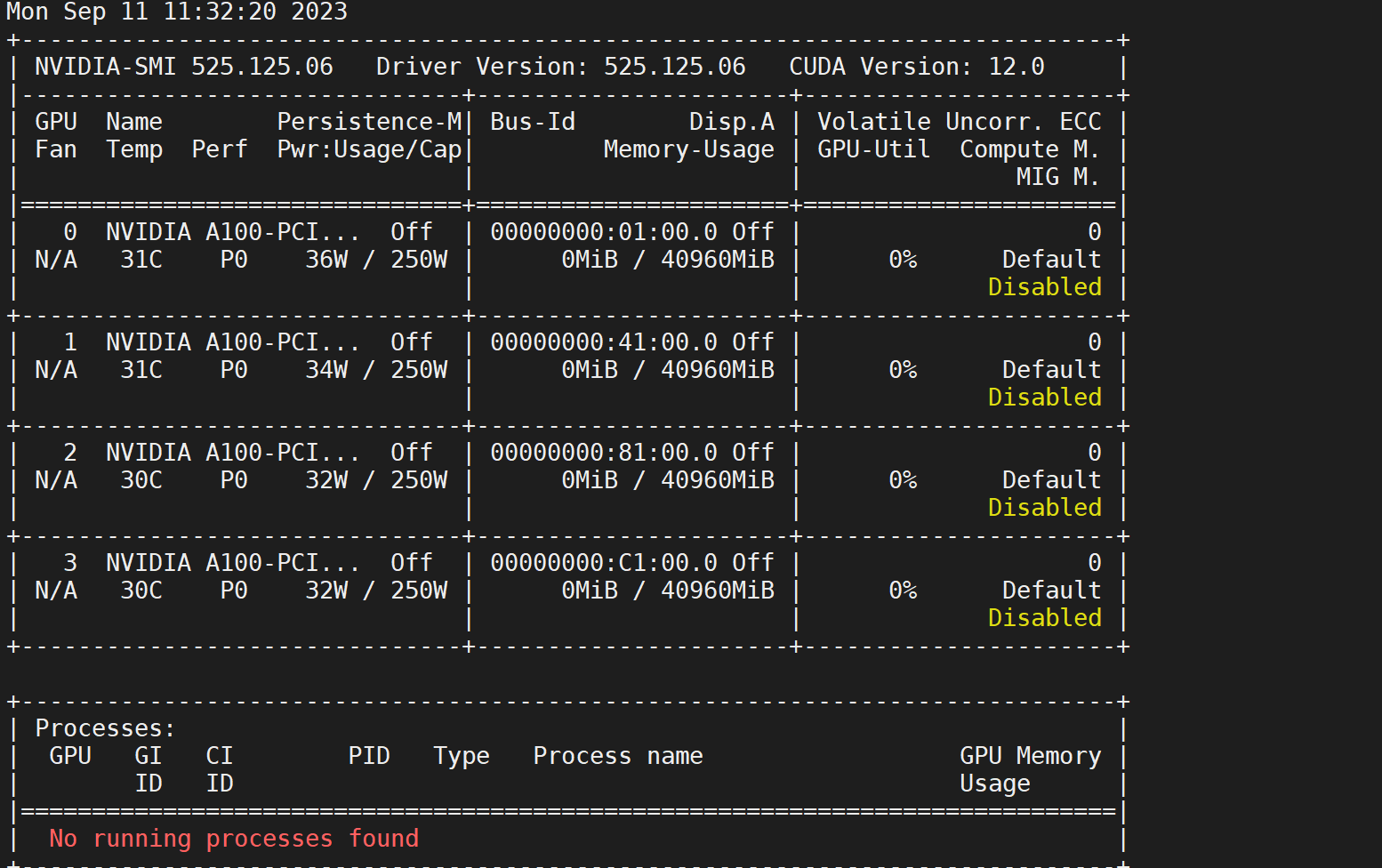This screenshot has width=1382, height=868.
Task: Click the 'GPU-Util' header text
Action: point(874,149)
